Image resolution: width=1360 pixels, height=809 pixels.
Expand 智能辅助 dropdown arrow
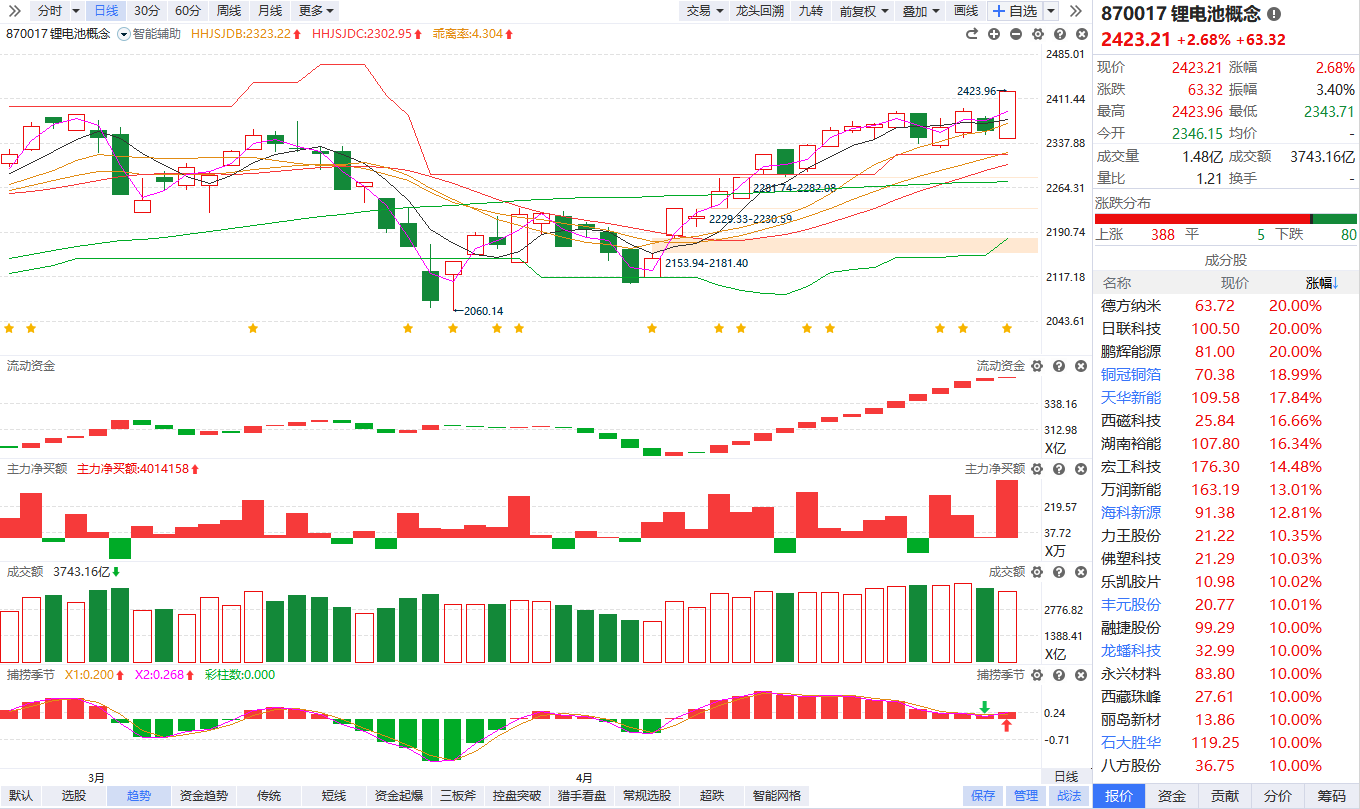tap(124, 34)
